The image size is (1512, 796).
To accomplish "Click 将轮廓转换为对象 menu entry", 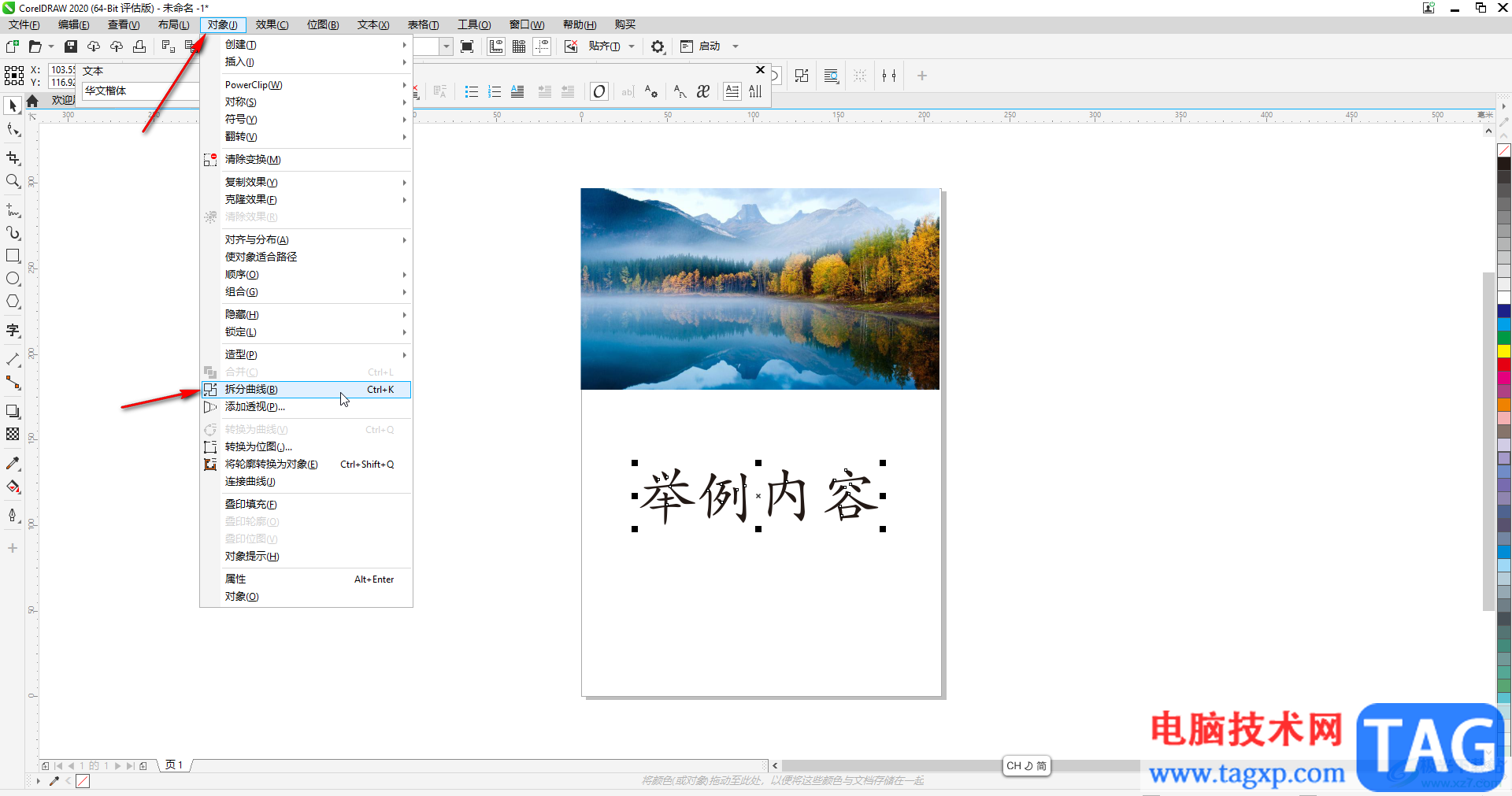I will pos(306,465).
